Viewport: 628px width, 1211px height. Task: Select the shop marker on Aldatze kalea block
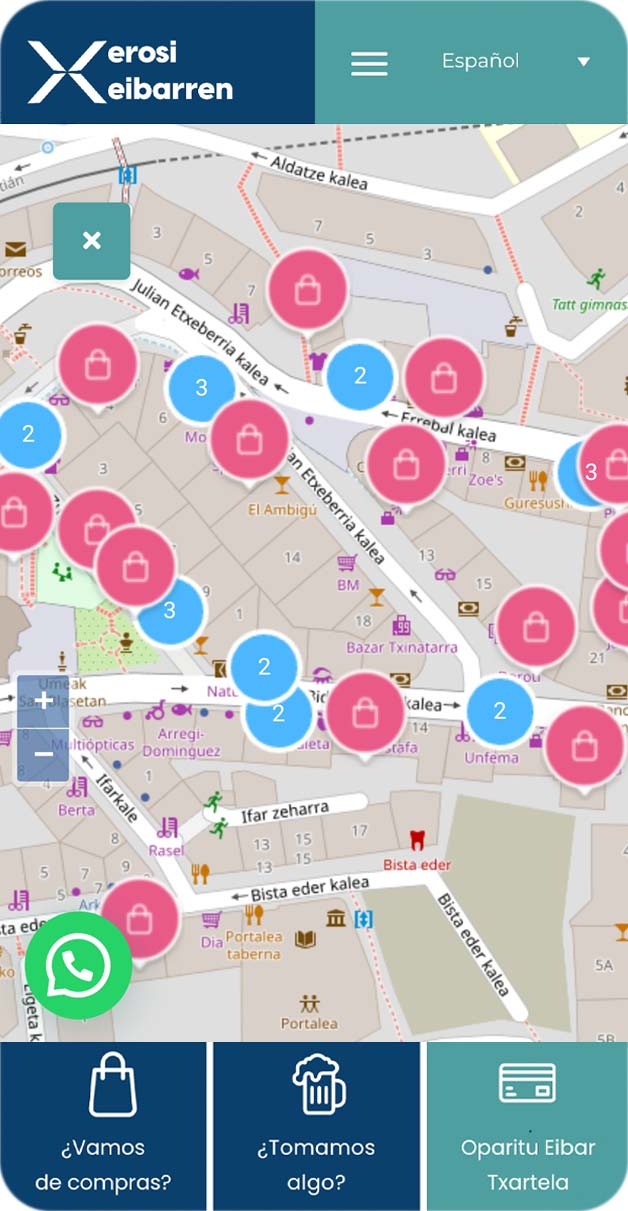tap(308, 290)
